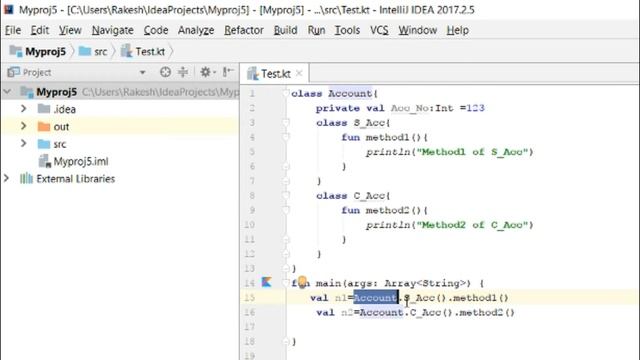Open the Run menu
Image resolution: width=640 pixels, height=360 pixels.
point(316,30)
